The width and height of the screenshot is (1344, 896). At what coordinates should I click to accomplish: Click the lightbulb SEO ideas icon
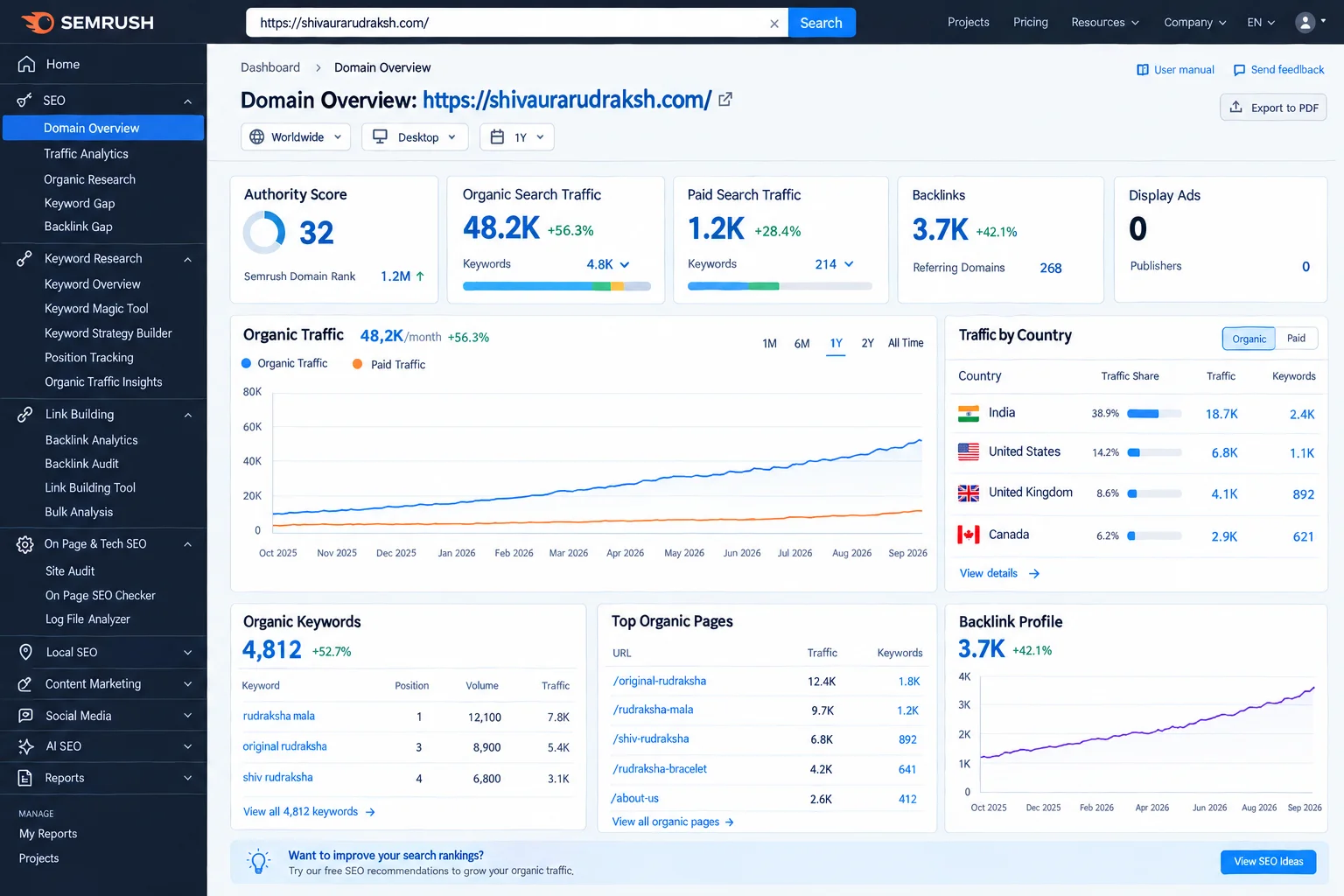pyautogui.click(x=258, y=862)
